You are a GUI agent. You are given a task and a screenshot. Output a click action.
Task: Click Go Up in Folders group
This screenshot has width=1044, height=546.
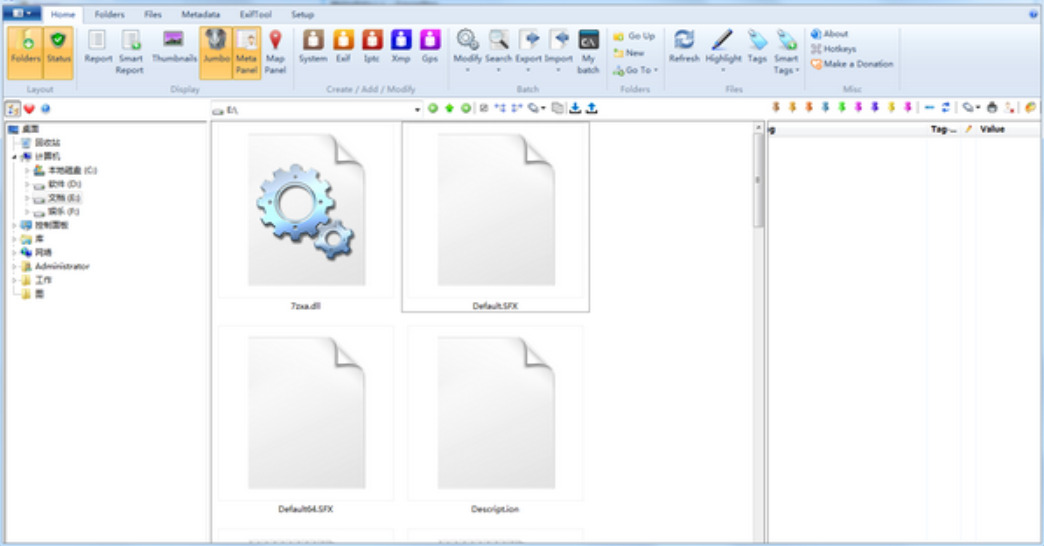point(635,36)
